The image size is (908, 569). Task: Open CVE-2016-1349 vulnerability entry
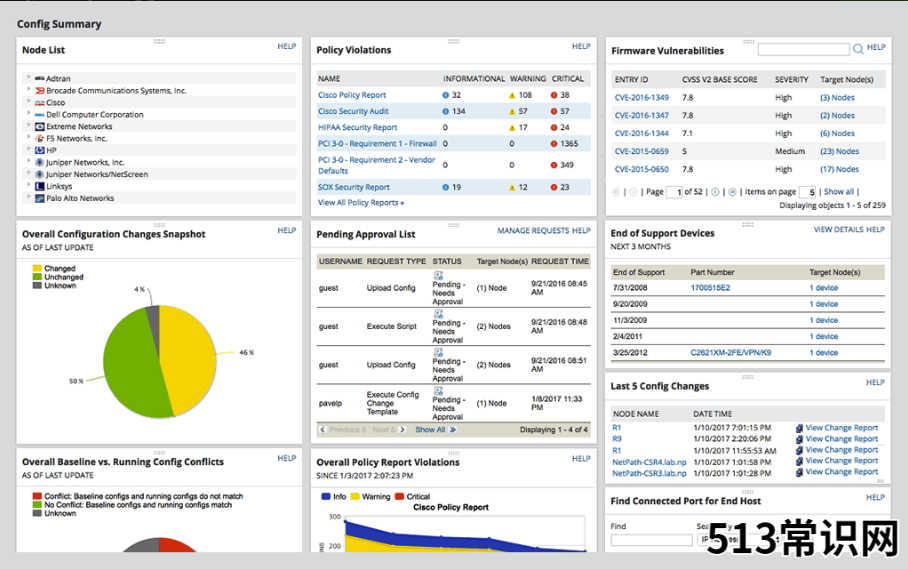click(642, 98)
